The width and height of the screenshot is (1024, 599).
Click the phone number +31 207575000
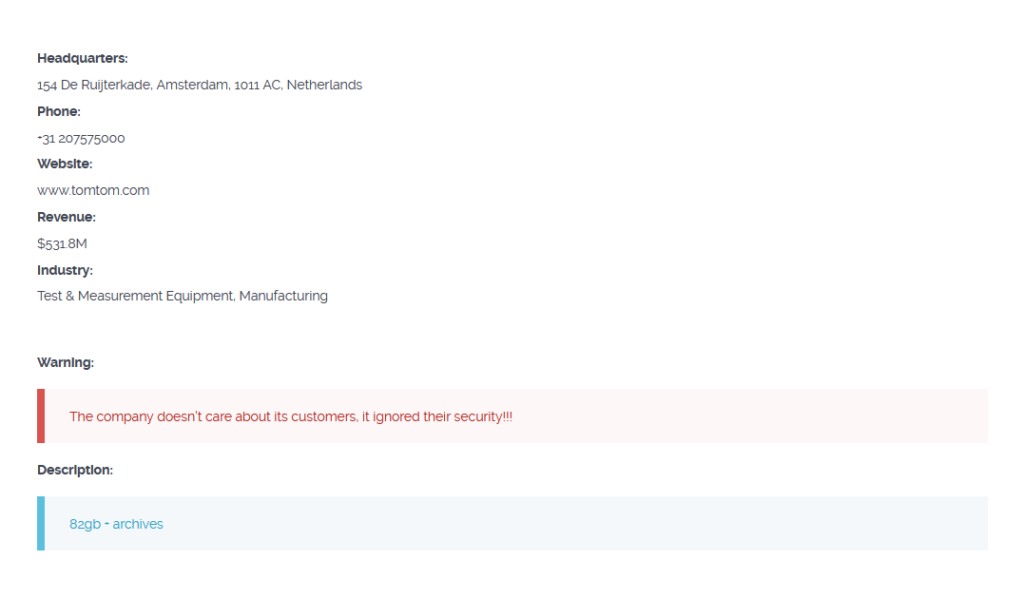pos(81,138)
